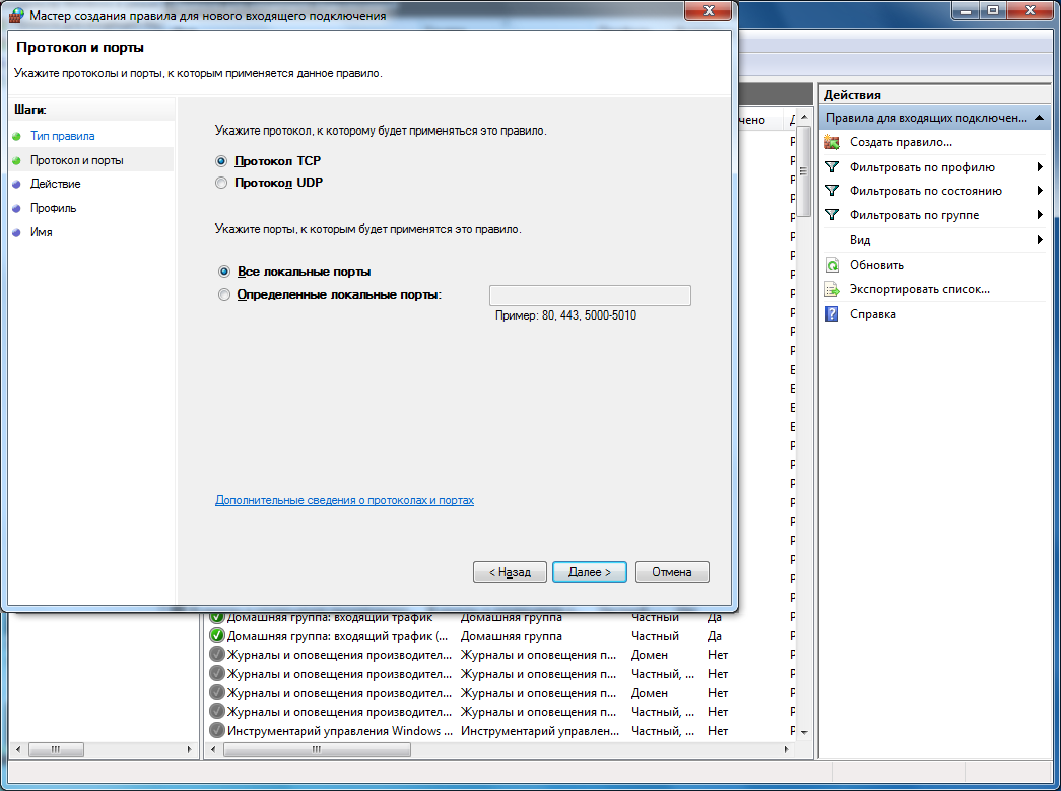
Task: Close the rule wizard dialog
Action: click(708, 10)
